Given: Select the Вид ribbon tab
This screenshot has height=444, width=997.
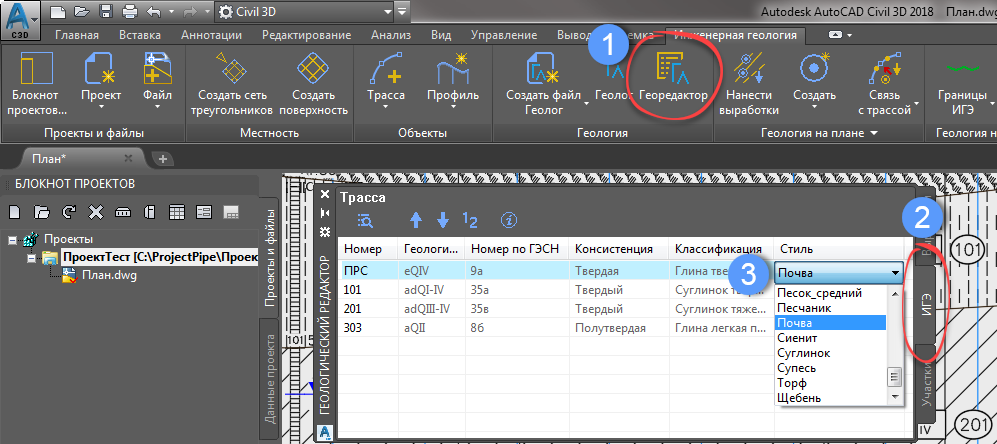Looking at the screenshot, I should tap(441, 35).
